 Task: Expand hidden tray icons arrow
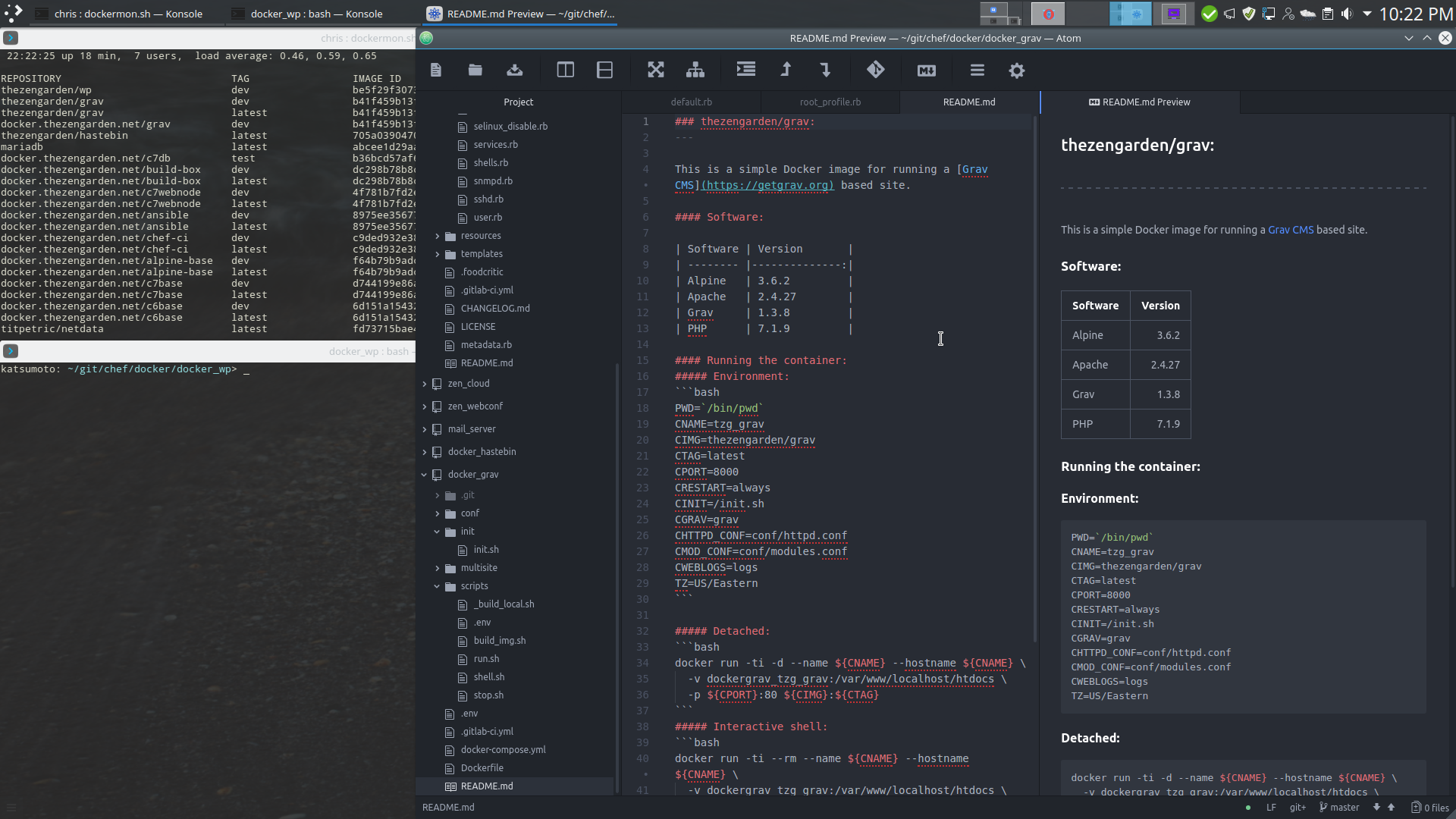point(1367,14)
